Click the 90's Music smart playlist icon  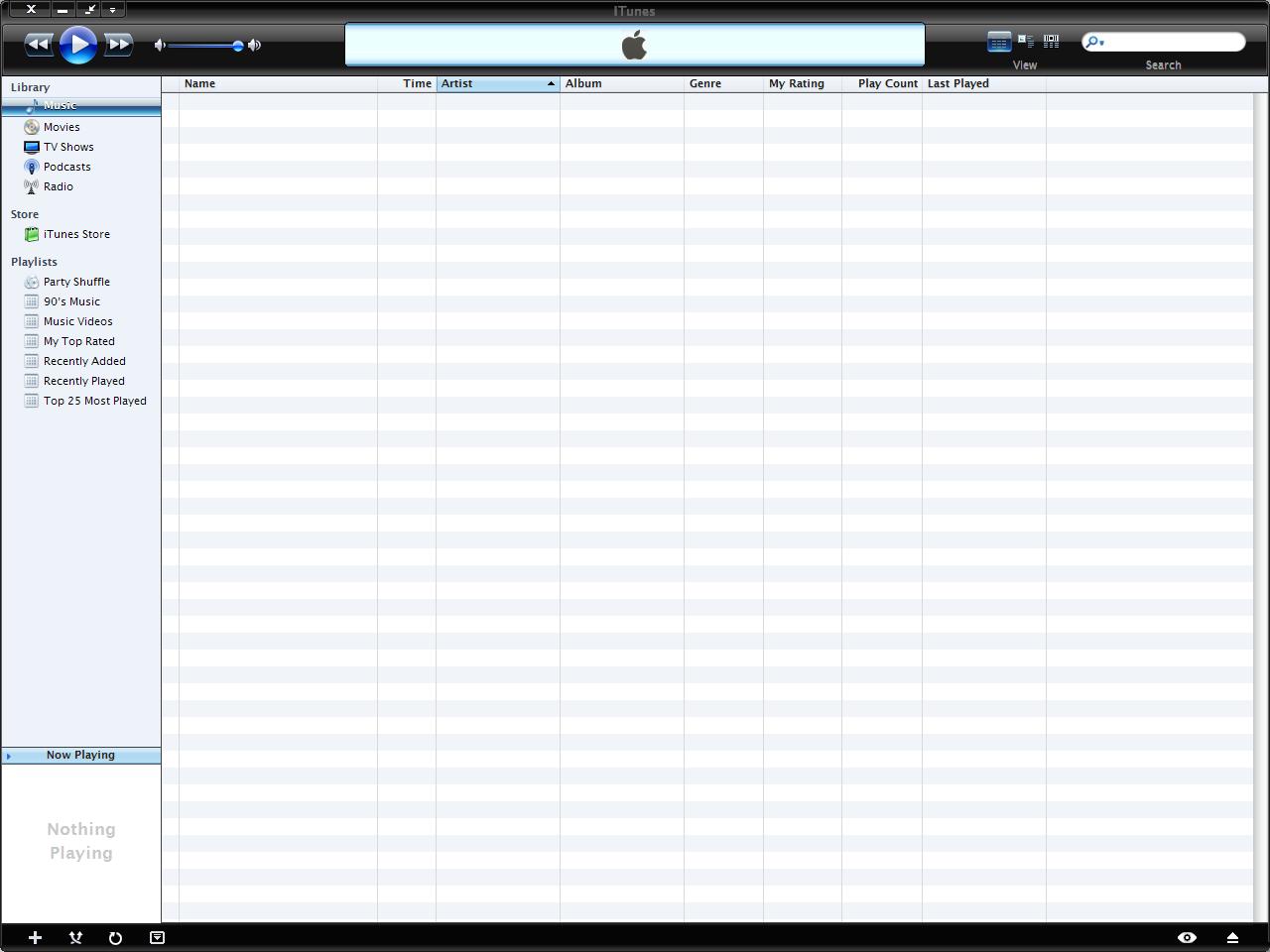point(32,301)
